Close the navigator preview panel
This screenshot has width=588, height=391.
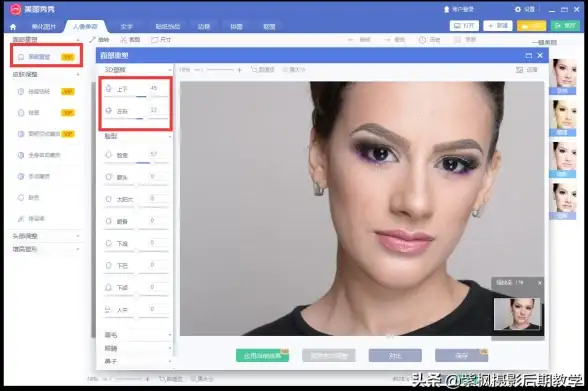[540, 283]
